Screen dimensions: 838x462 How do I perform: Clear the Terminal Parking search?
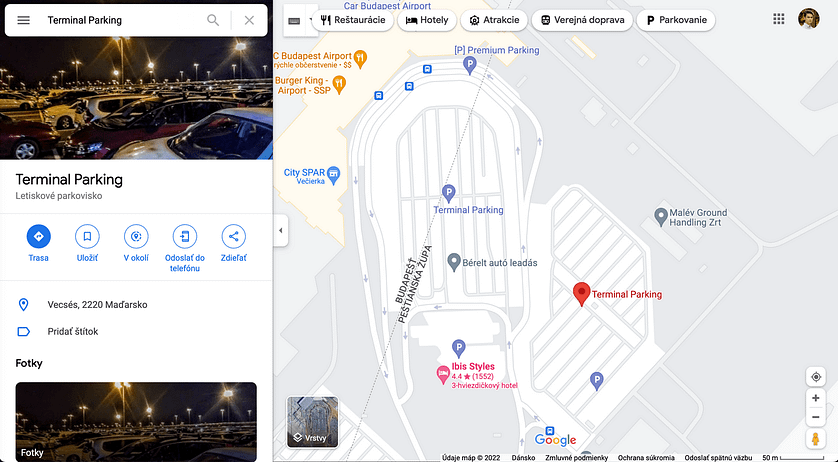[x=249, y=20]
